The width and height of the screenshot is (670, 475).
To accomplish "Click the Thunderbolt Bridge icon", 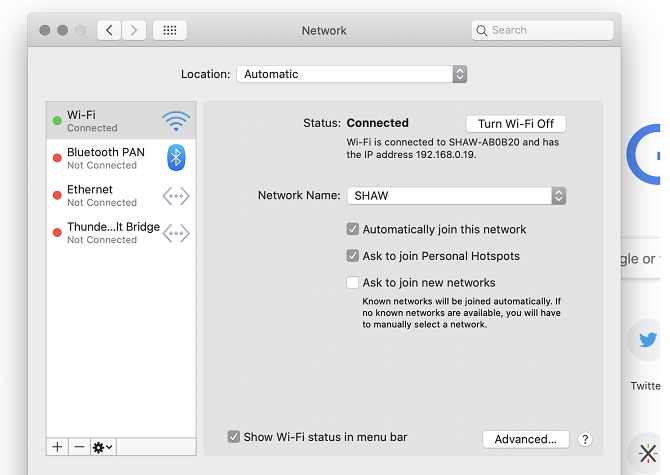I will 176,233.
